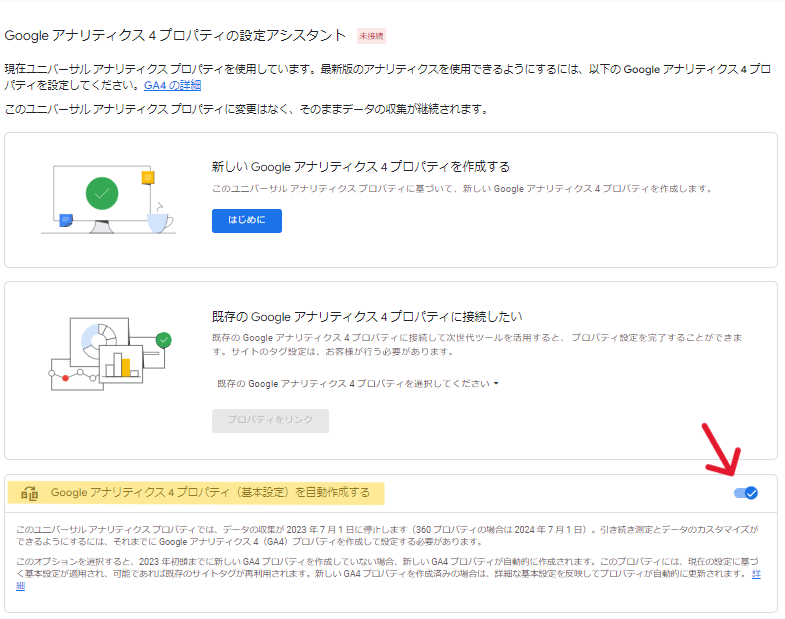Viewport: 785px width, 619px height.
Task: Open the existing GA4 property selection dropdown
Action: [x=357, y=384]
